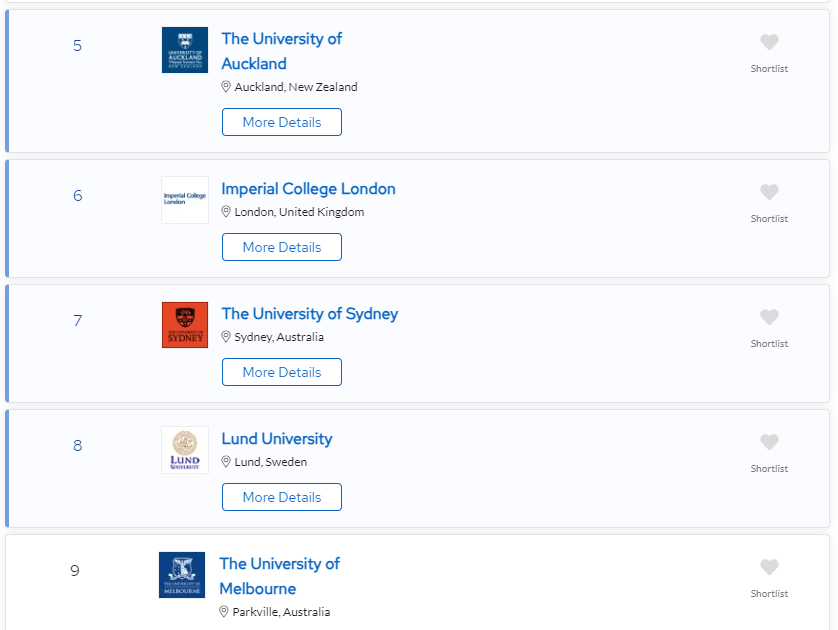The height and width of the screenshot is (630, 838).
Task: Open The University of Auckland title link
Action: pyautogui.click(x=282, y=51)
